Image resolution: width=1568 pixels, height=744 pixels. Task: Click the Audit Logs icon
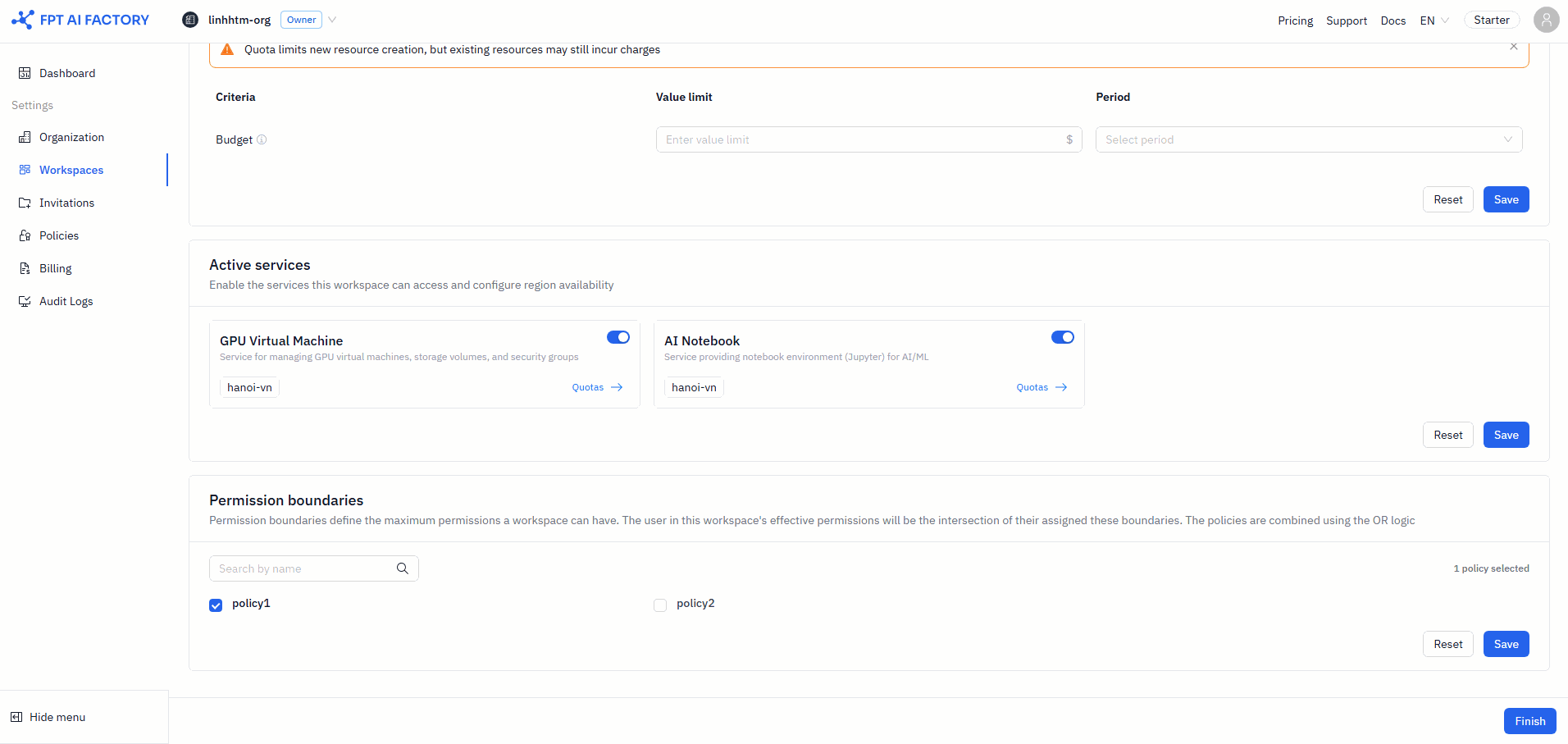point(25,301)
